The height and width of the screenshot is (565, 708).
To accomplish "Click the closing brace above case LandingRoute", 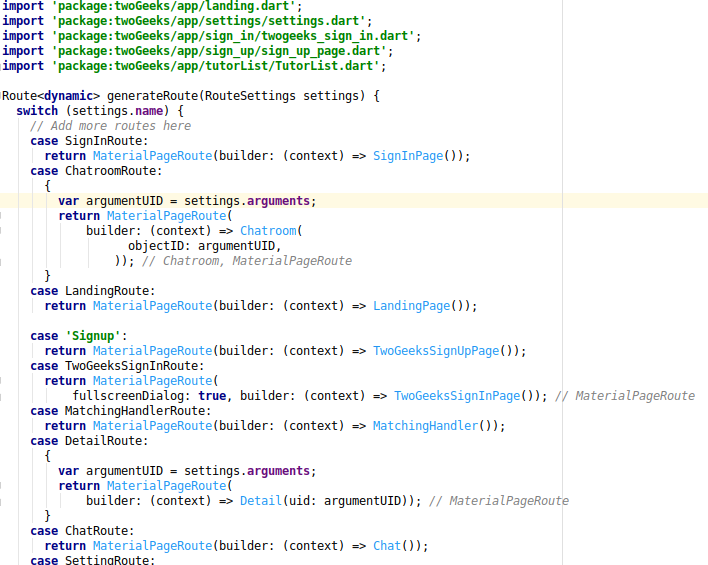I will [47, 275].
